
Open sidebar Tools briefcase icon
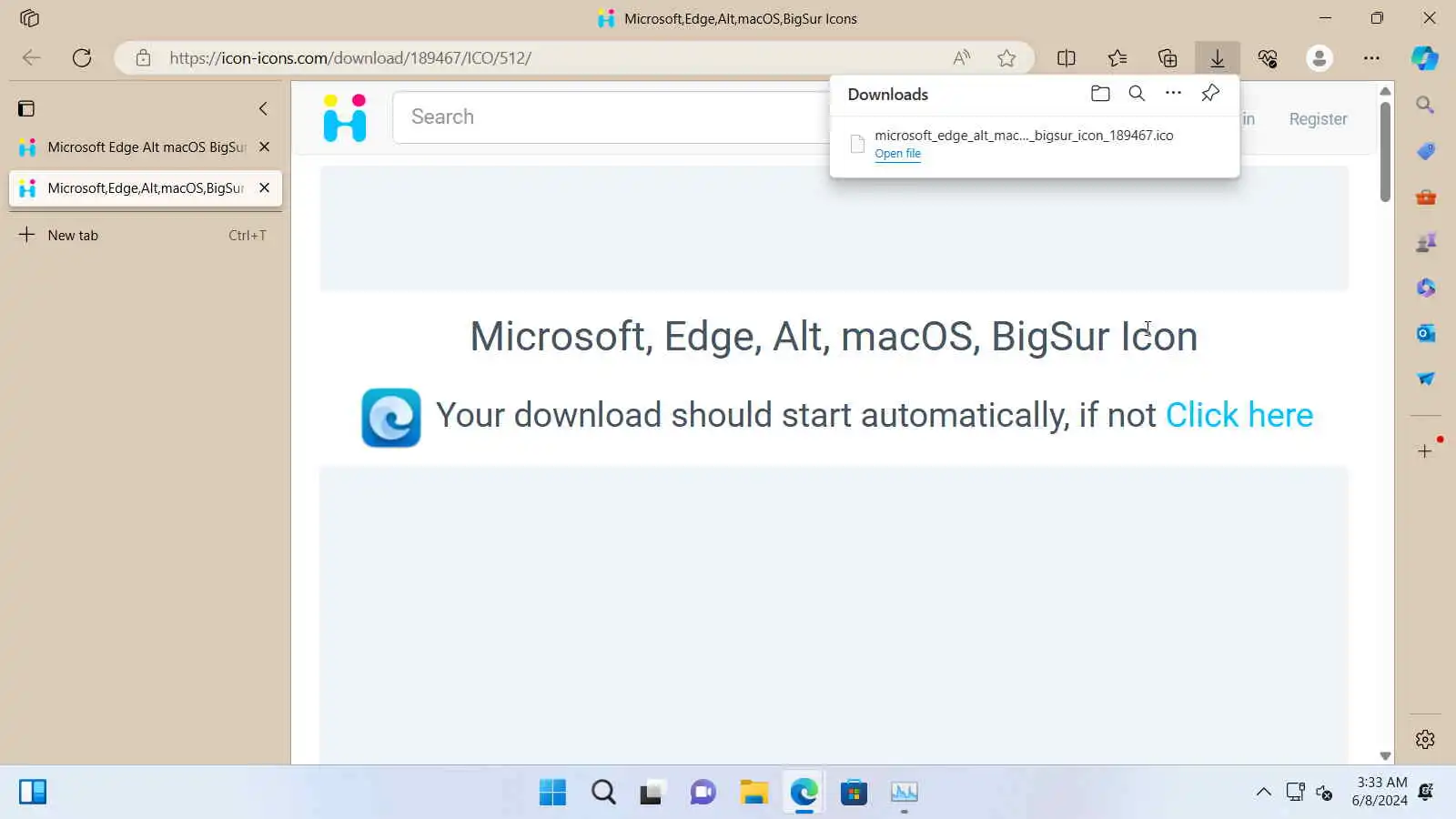(1425, 197)
